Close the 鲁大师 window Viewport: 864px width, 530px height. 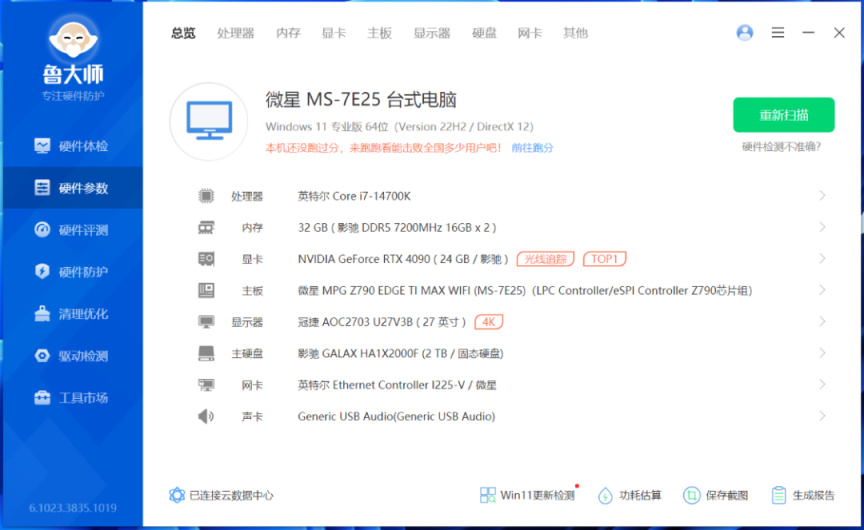839,33
